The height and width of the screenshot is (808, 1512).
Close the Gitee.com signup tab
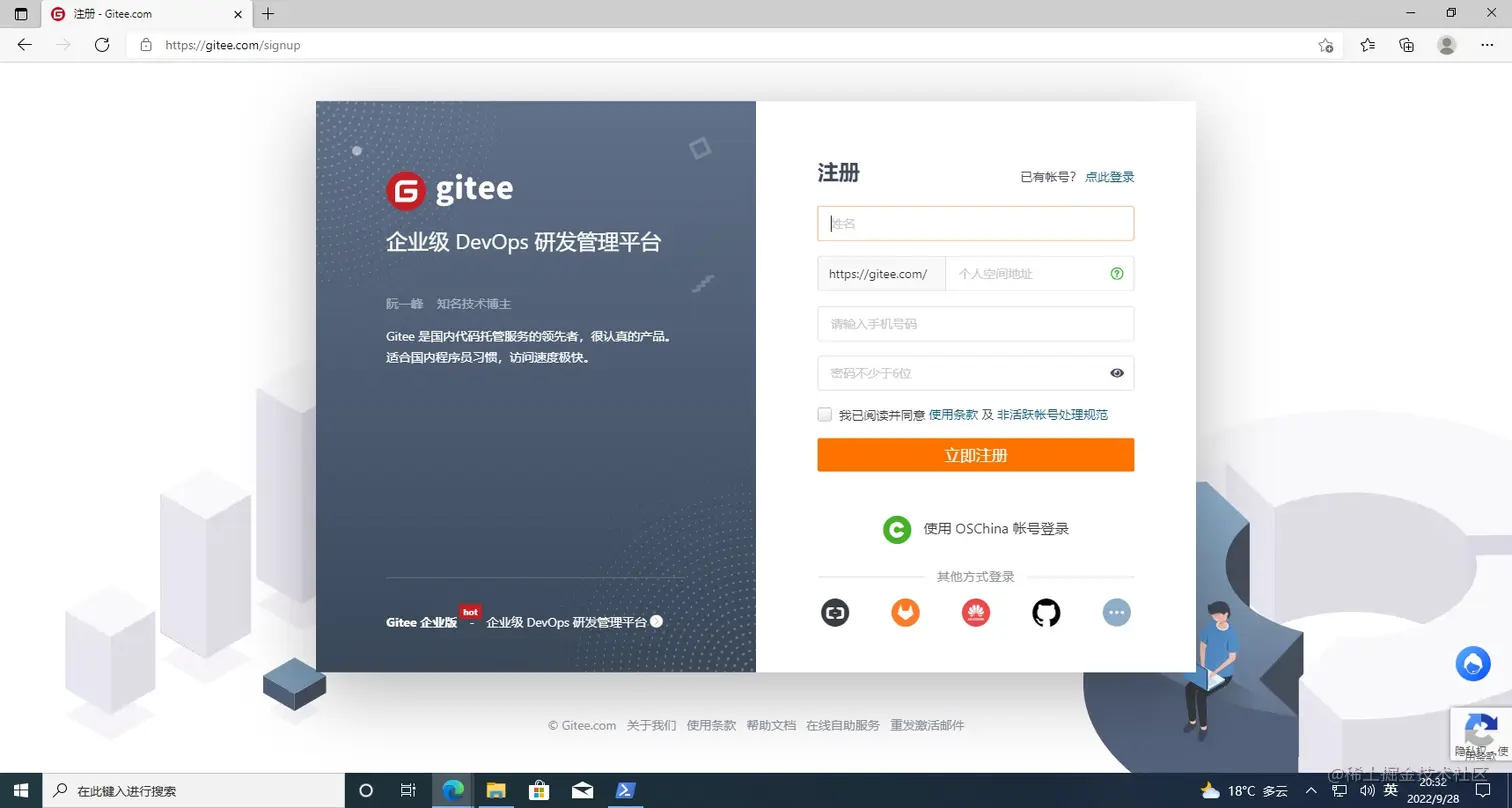point(237,14)
